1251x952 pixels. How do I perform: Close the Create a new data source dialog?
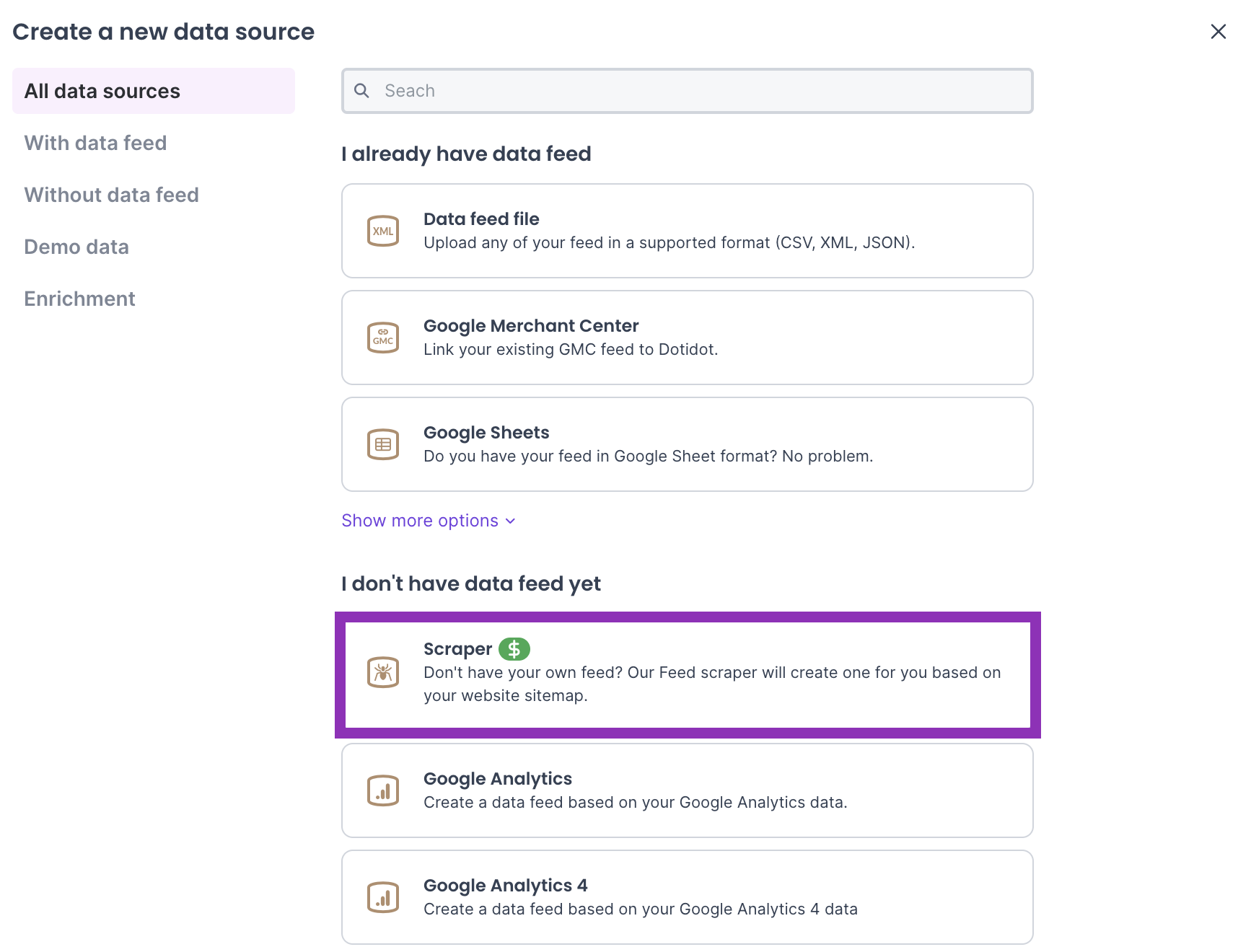pos(1218,32)
